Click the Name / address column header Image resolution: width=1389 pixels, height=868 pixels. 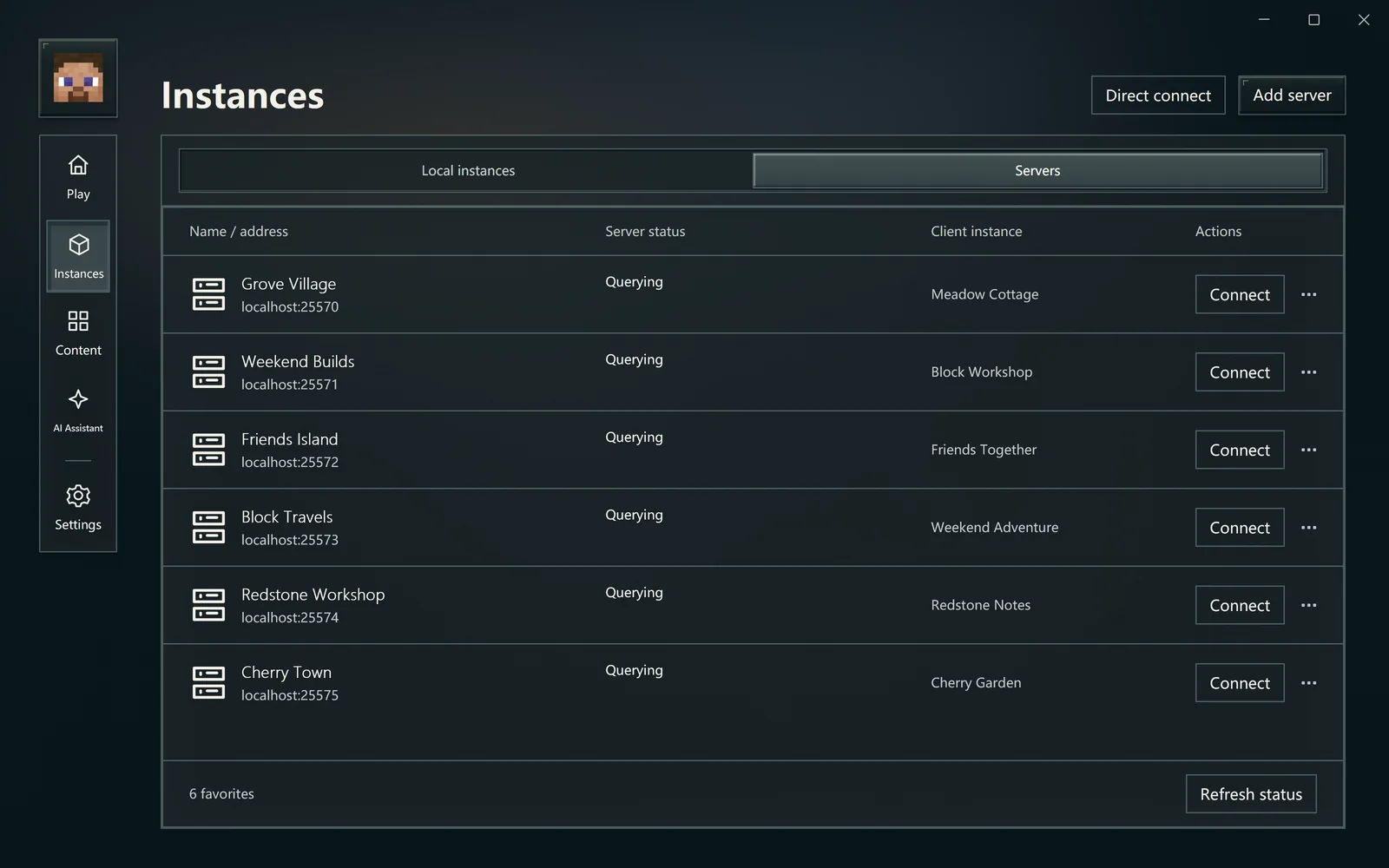point(239,231)
